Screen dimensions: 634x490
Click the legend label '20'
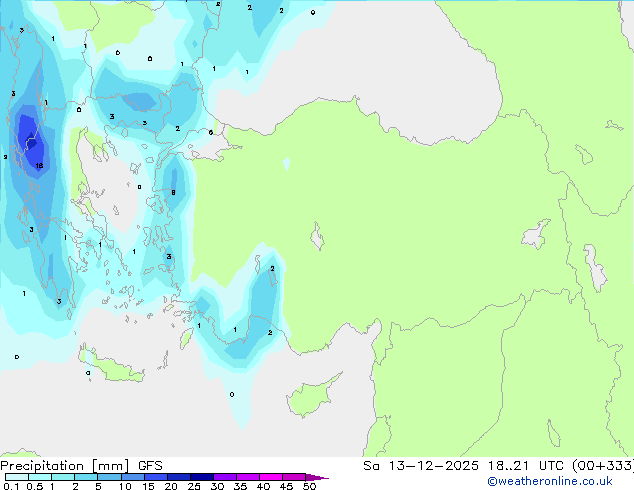pyautogui.click(x=171, y=486)
